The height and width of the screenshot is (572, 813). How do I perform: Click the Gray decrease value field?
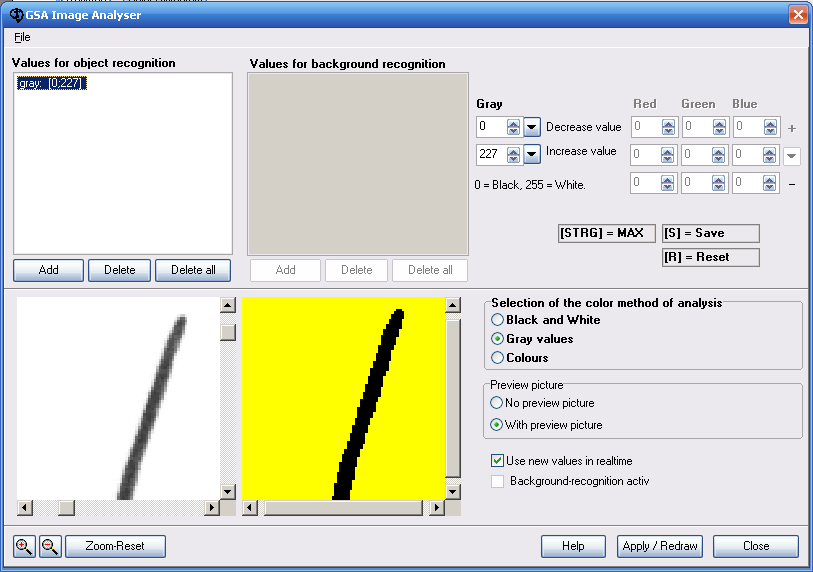point(492,127)
